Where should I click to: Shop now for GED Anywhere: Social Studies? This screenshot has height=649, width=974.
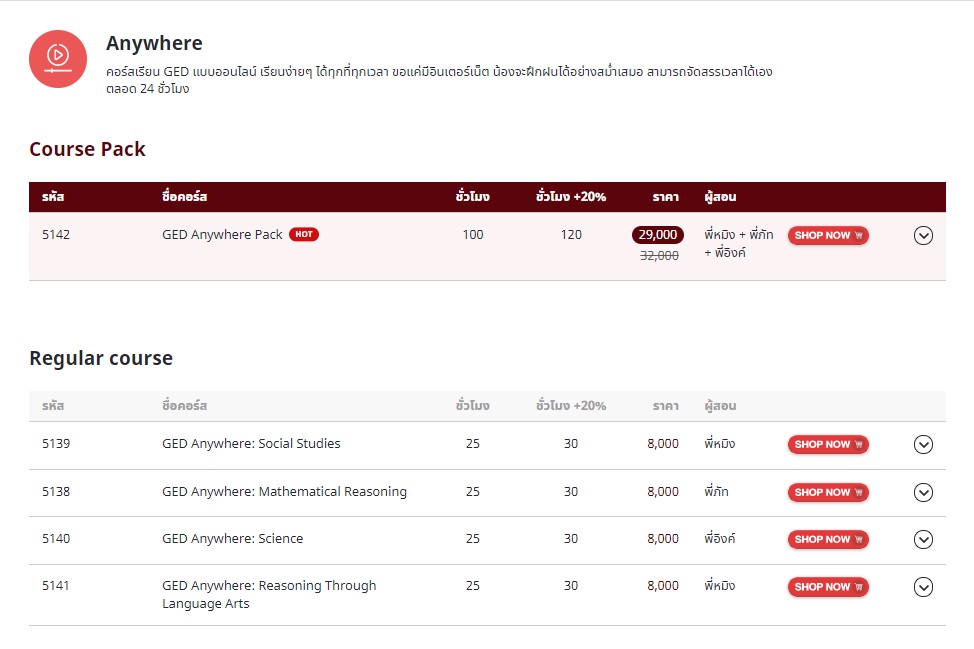coord(828,445)
